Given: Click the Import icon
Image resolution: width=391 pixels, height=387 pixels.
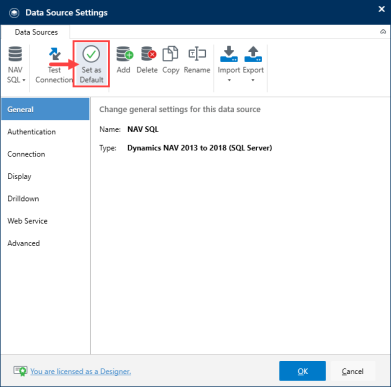Looking at the screenshot, I should [229, 54].
